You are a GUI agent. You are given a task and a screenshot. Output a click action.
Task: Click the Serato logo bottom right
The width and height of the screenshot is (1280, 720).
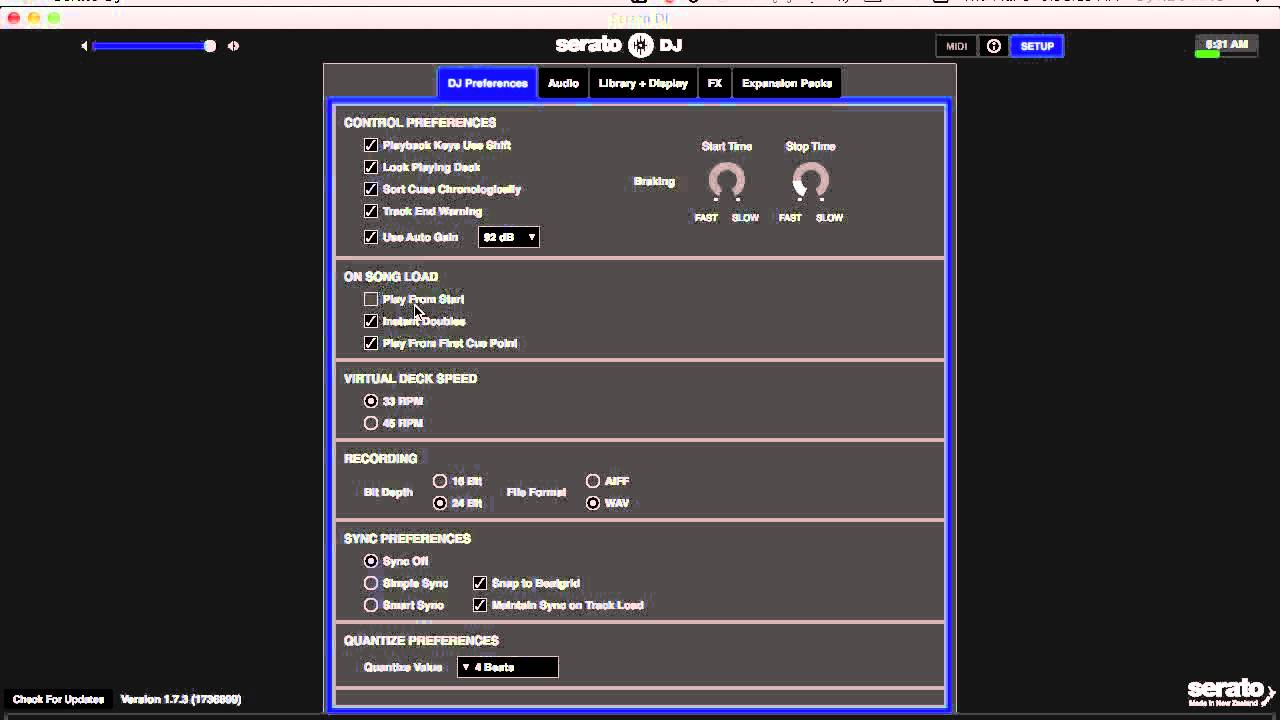point(1230,692)
